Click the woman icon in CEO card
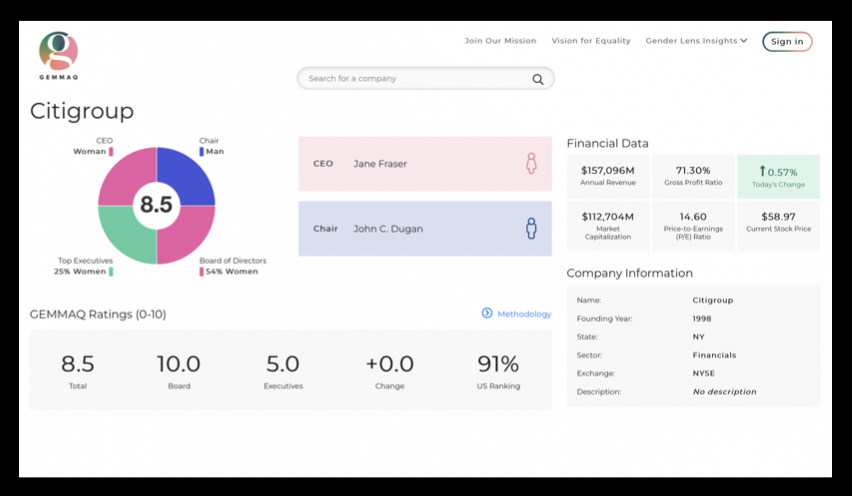852x496 pixels. point(531,164)
